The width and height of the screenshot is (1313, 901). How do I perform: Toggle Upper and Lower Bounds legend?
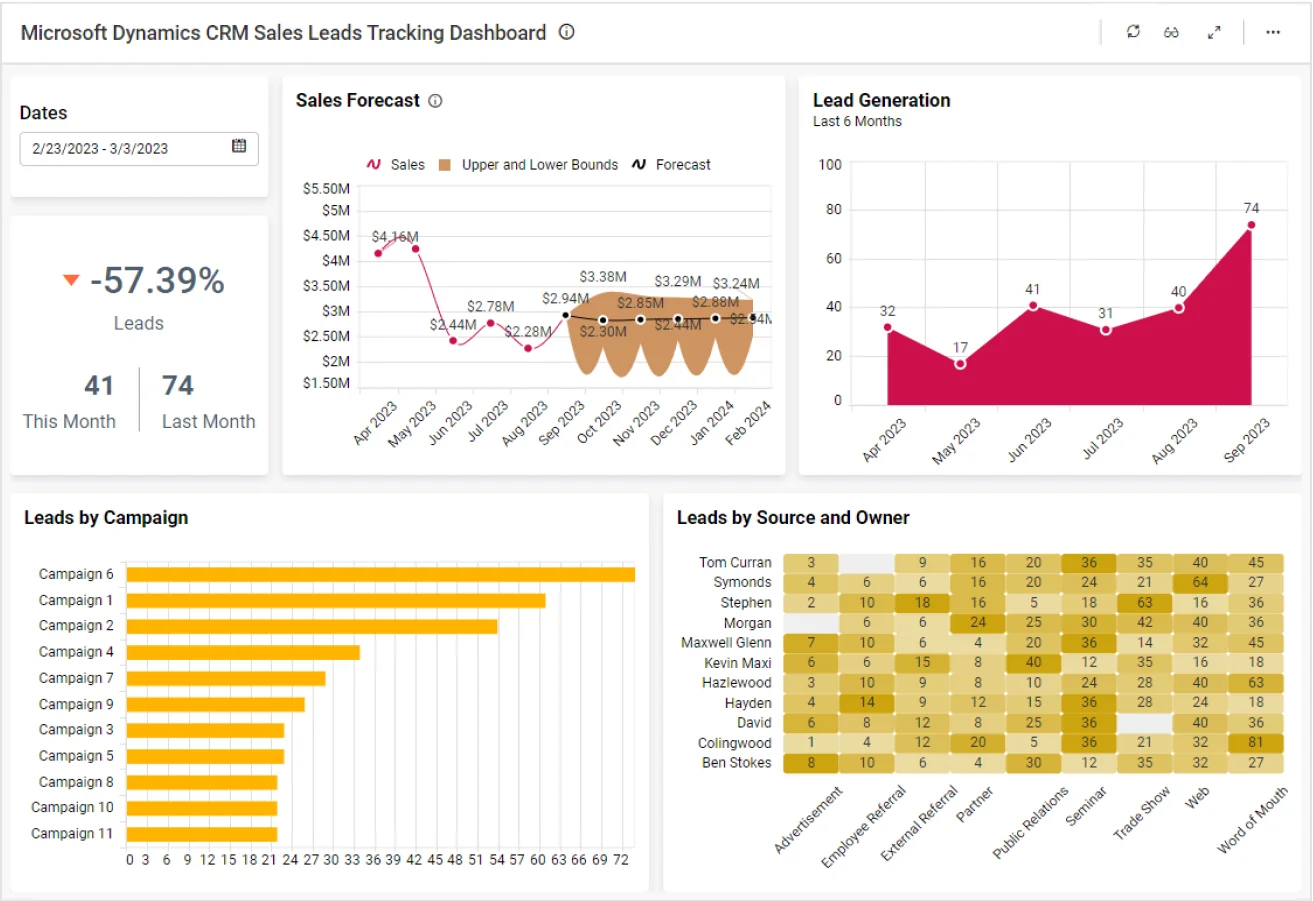click(528, 165)
